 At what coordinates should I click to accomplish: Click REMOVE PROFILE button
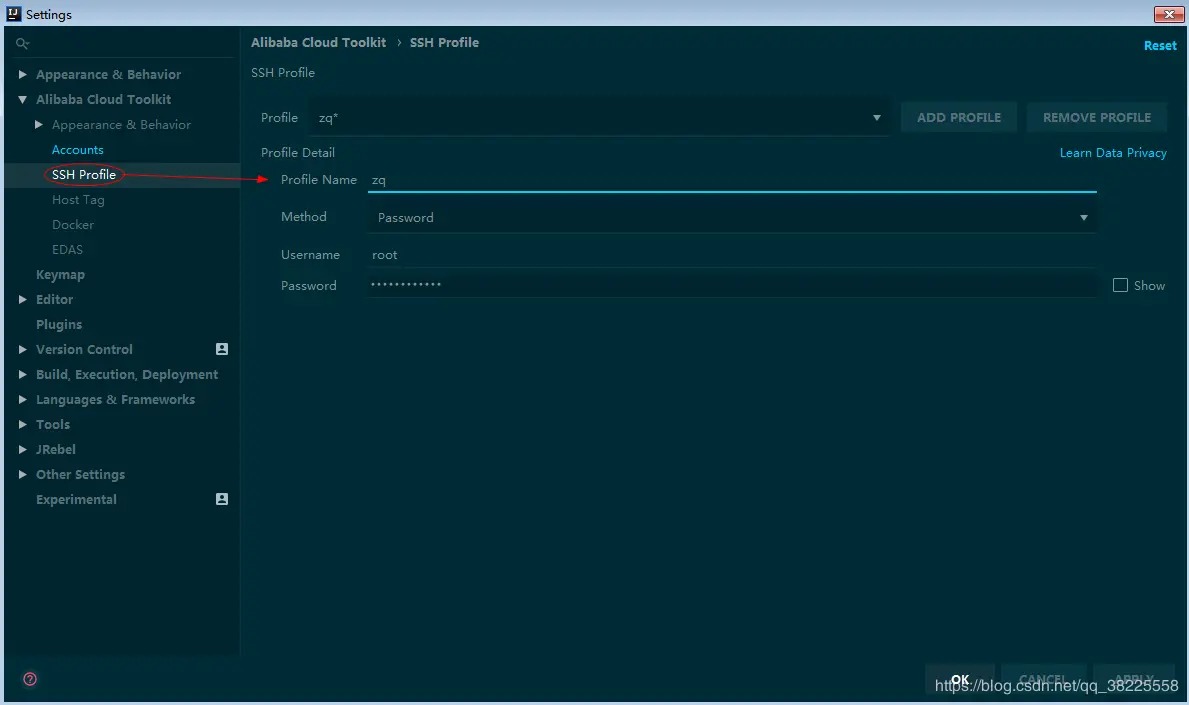point(1096,118)
